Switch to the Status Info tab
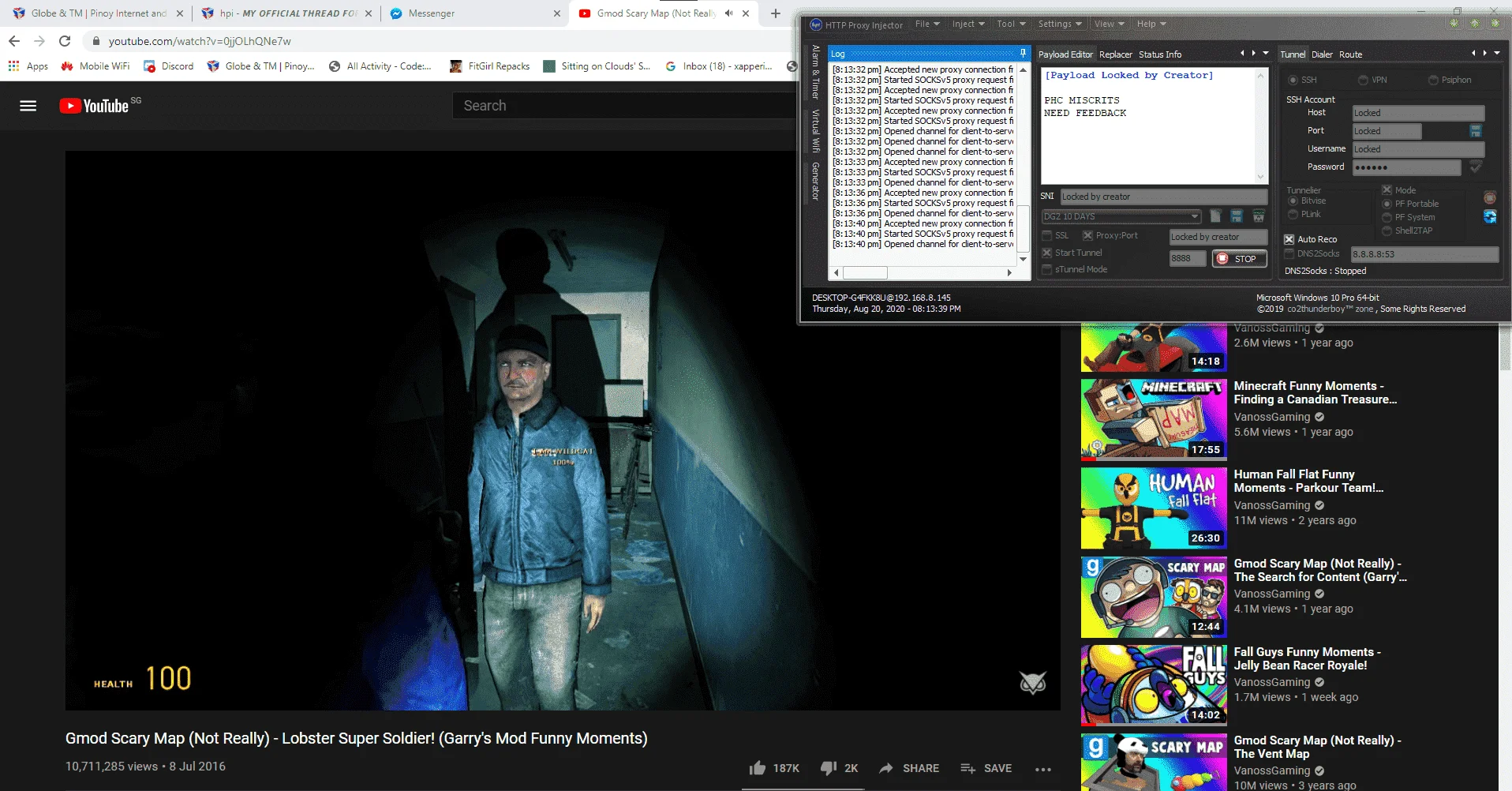The image size is (1512, 791). (x=1160, y=54)
